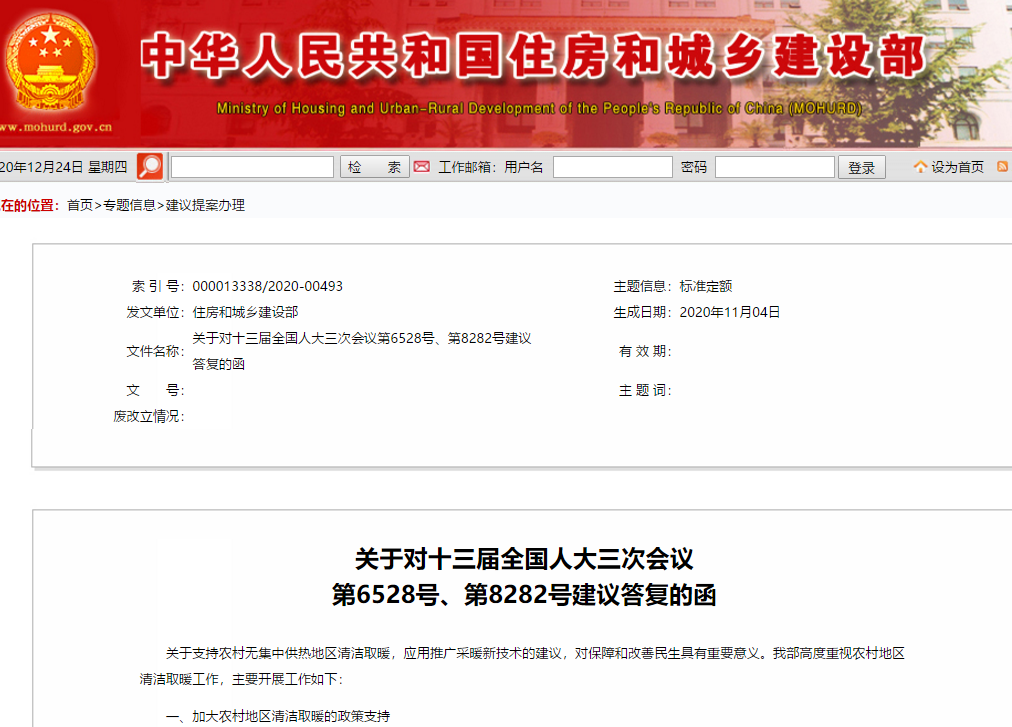Click the English ministry name subtitle
The image size is (1012, 727).
pos(538,109)
